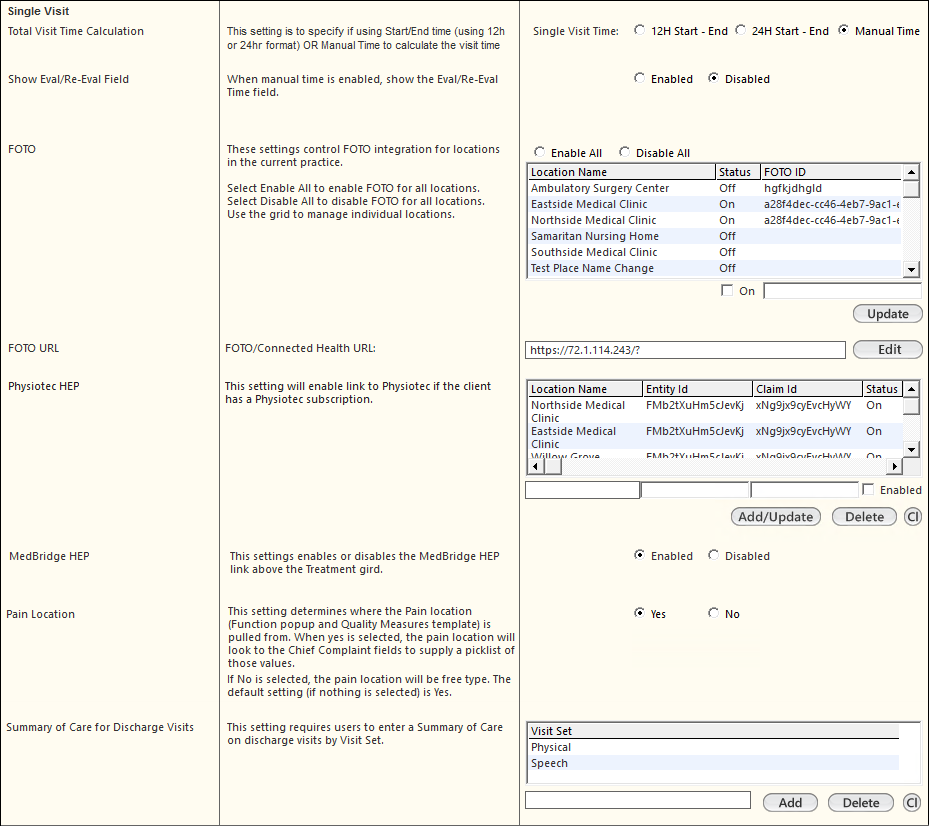Click Physiotec location name input field
Image resolution: width=929 pixels, height=826 pixels.
pyautogui.click(x=582, y=490)
